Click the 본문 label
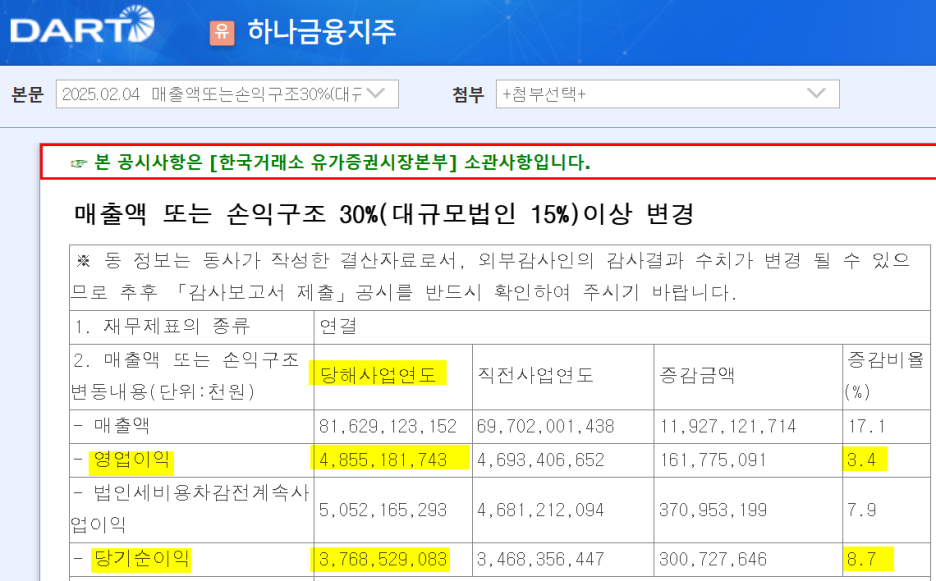The width and height of the screenshot is (936, 581). pyautogui.click(x=27, y=94)
